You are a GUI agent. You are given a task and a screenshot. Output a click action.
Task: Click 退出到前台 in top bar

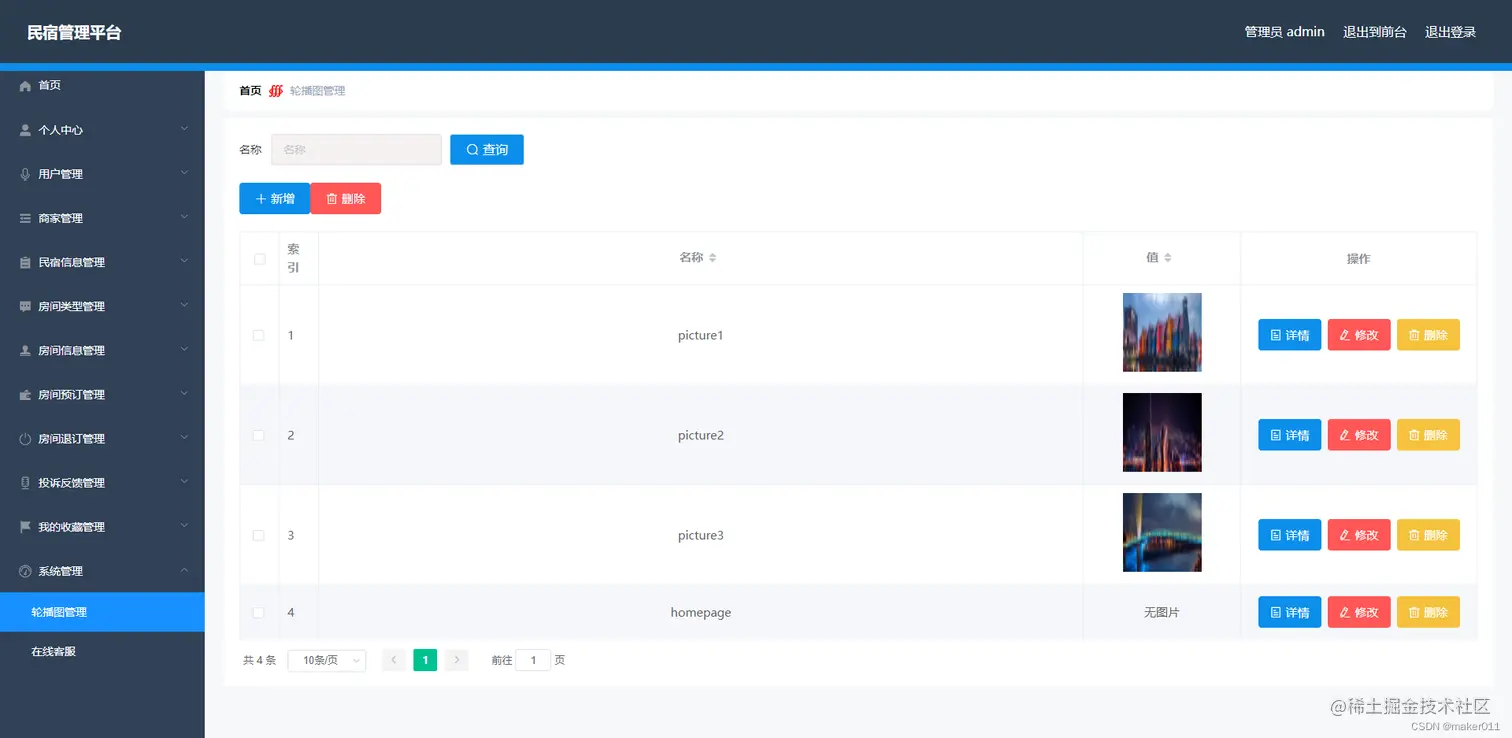pyautogui.click(x=1375, y=32)
